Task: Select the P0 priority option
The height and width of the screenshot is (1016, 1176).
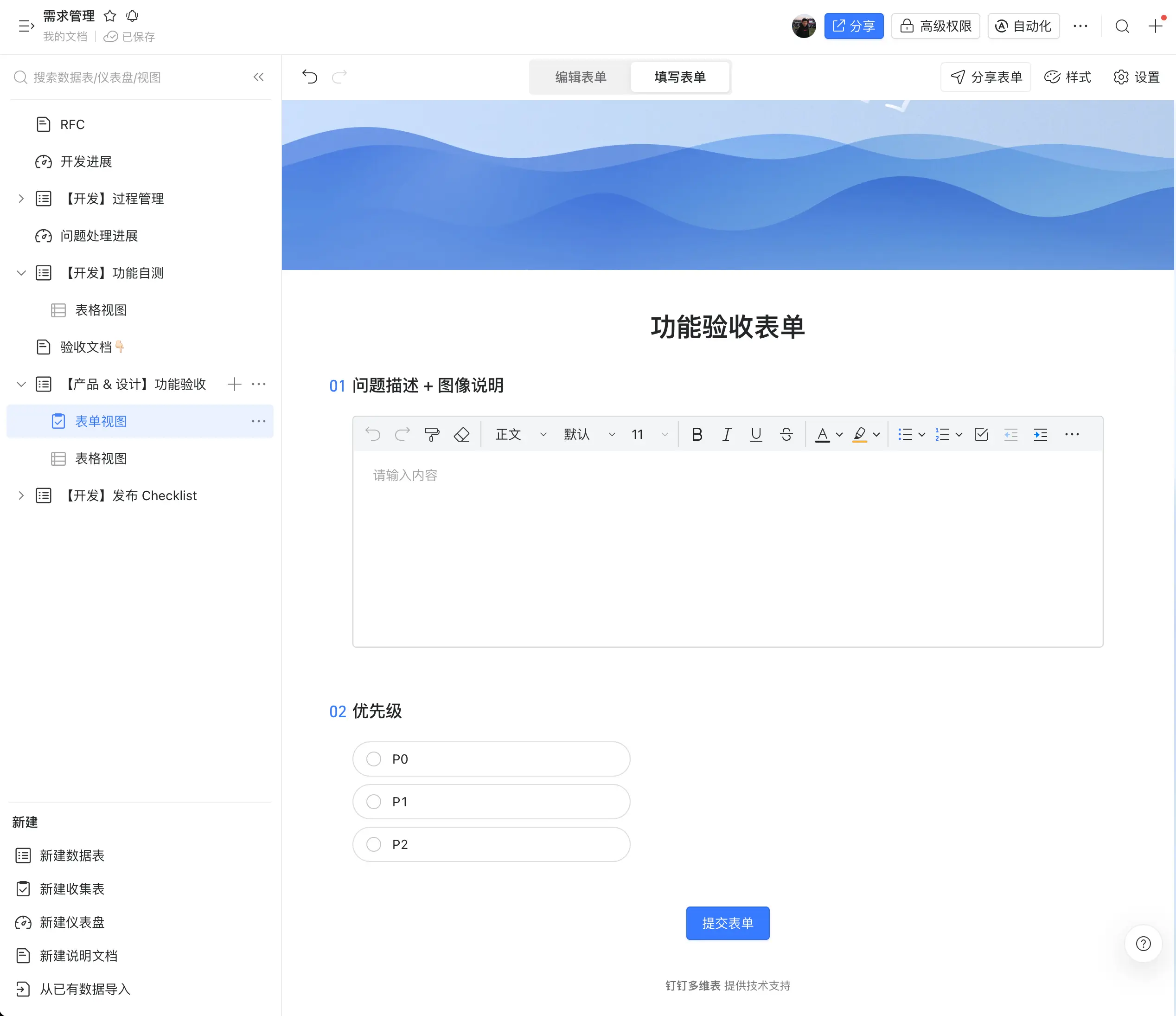Action: 373,759
